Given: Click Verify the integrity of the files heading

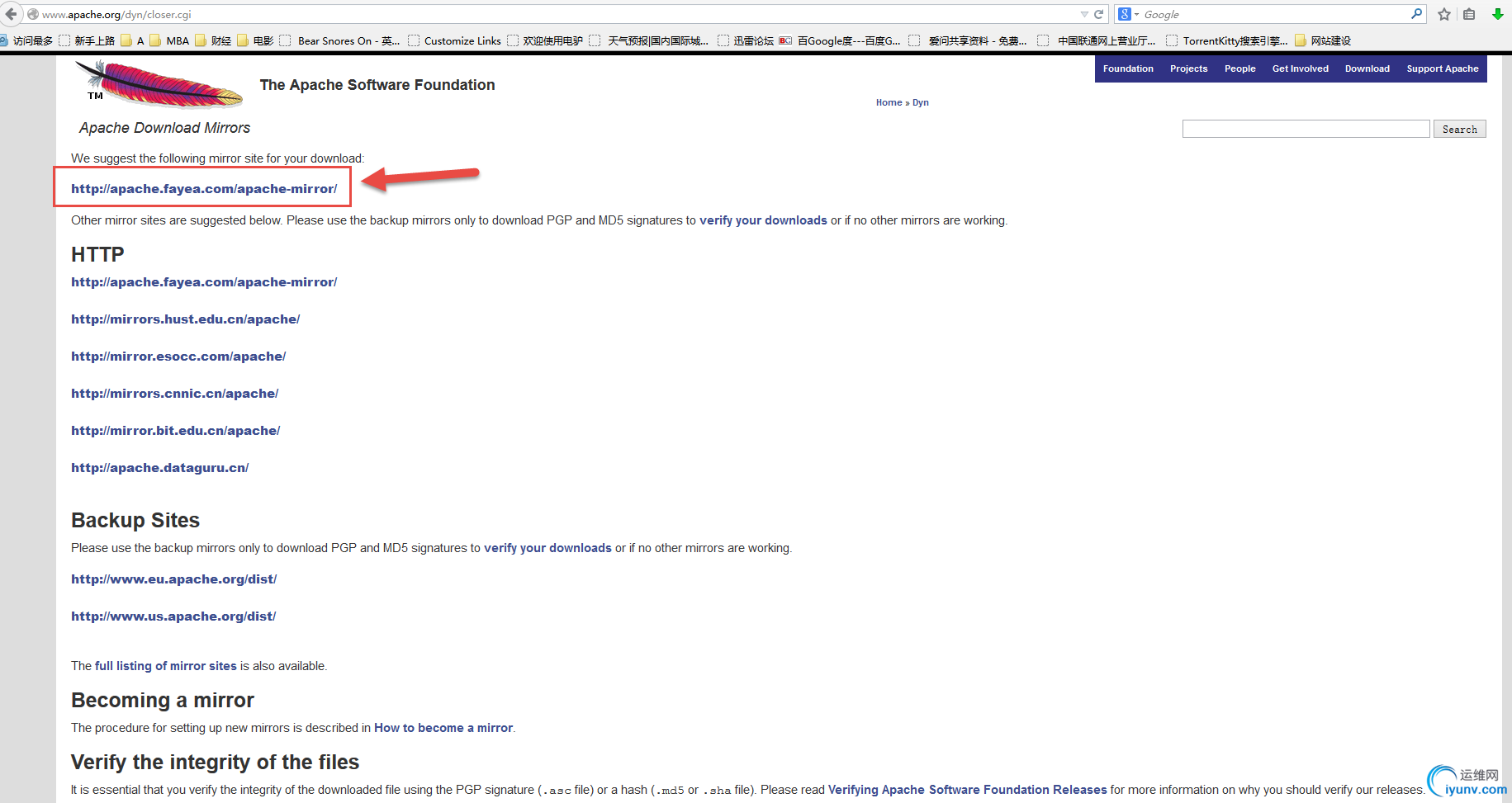Looking at the screenshot, I should coord(216,762).
